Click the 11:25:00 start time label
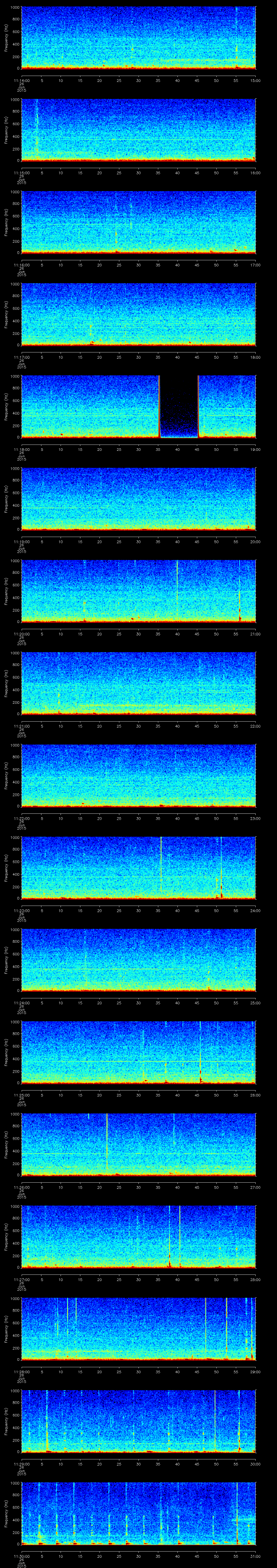This screenshot has height=1568, width=277. tap(21, 1095)
